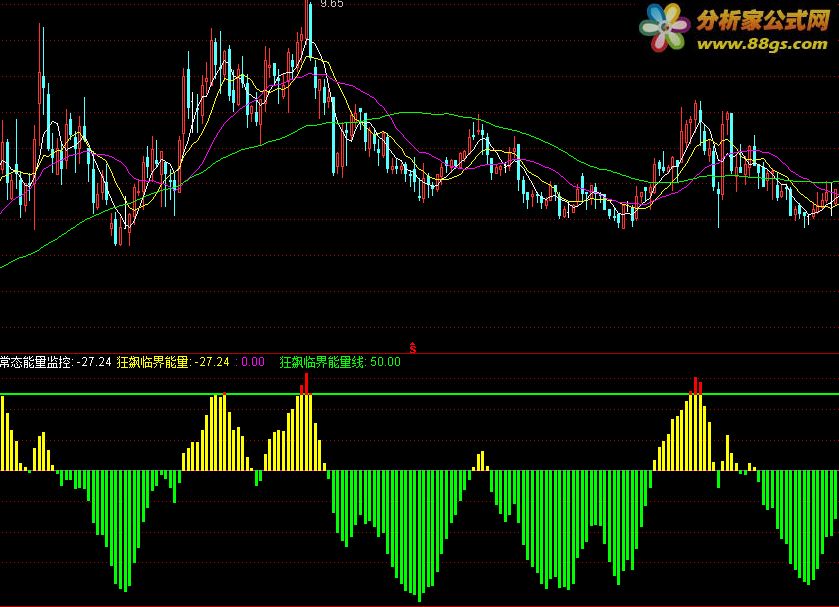
Task: Click the red S marker above indicator panel
Action: (413, 348)
